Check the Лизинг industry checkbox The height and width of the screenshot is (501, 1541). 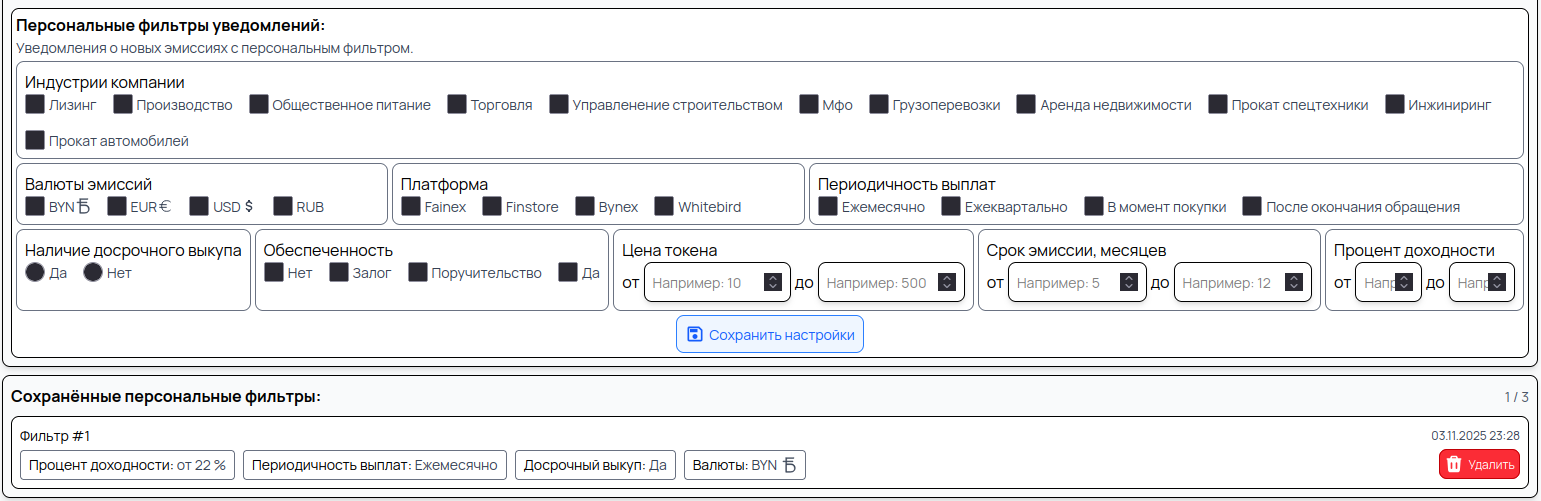click(x=35, y=104)
